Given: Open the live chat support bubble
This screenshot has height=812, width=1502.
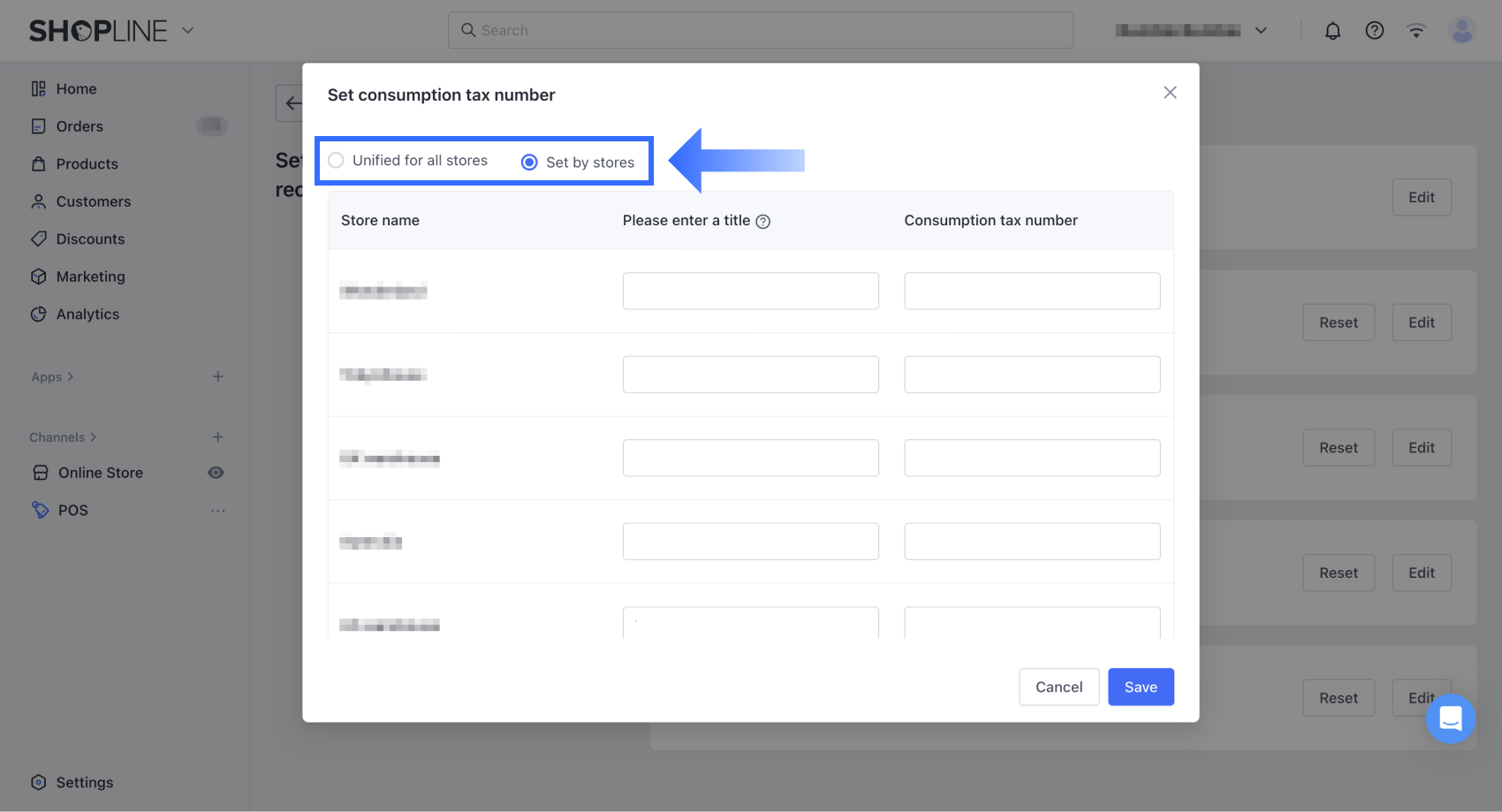Looking at the screenshot, I should (x=1450, y=718).
